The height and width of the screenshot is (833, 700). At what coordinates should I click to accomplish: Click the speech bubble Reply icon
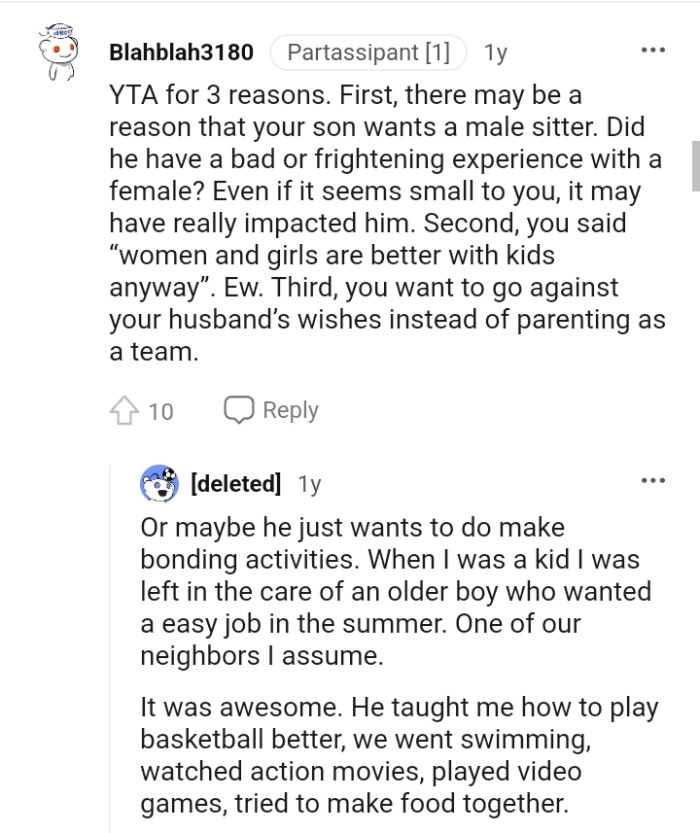point(237,409)
